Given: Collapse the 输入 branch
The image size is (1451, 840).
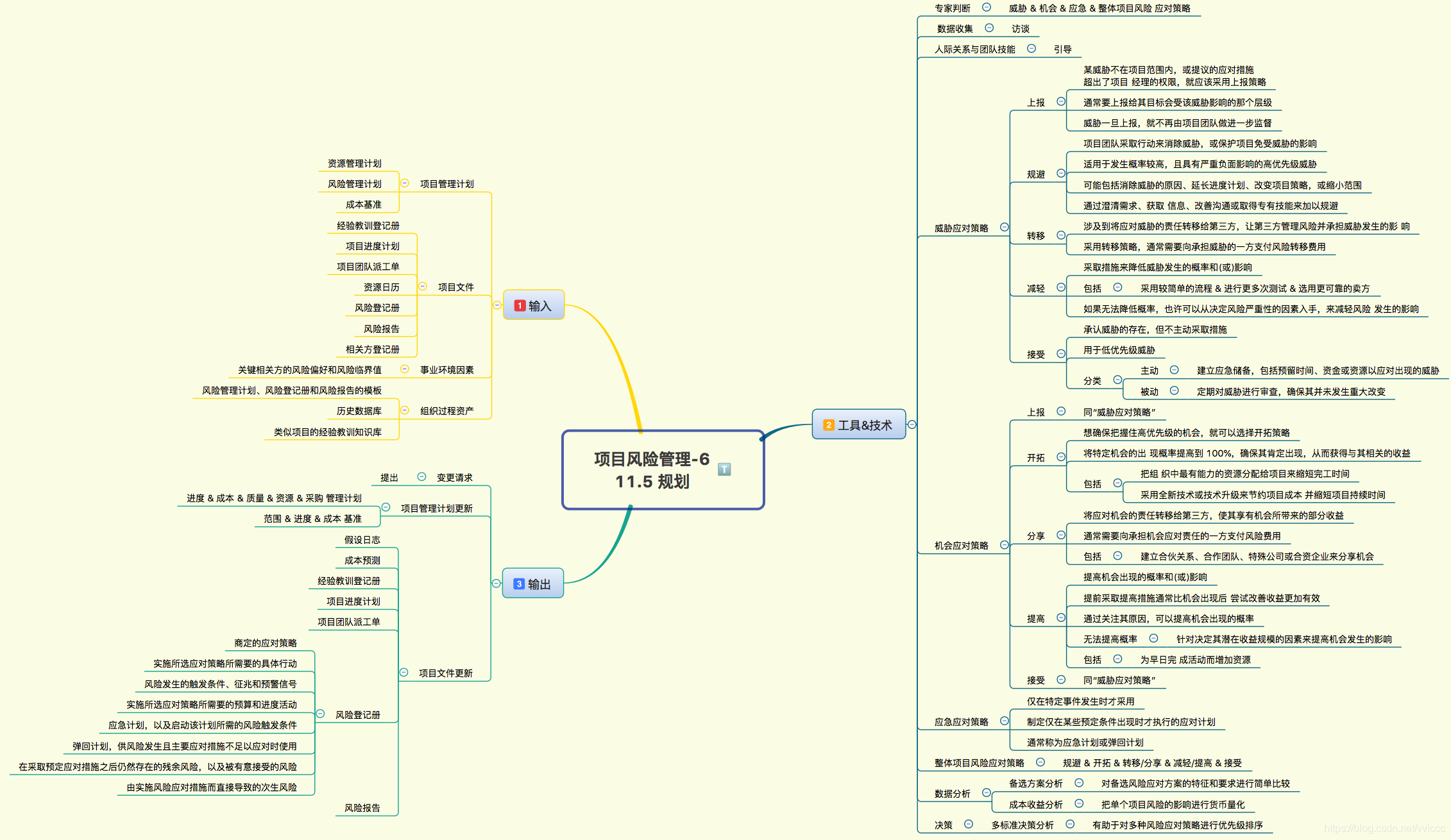Looking at the screenshot, I should 497,305.
